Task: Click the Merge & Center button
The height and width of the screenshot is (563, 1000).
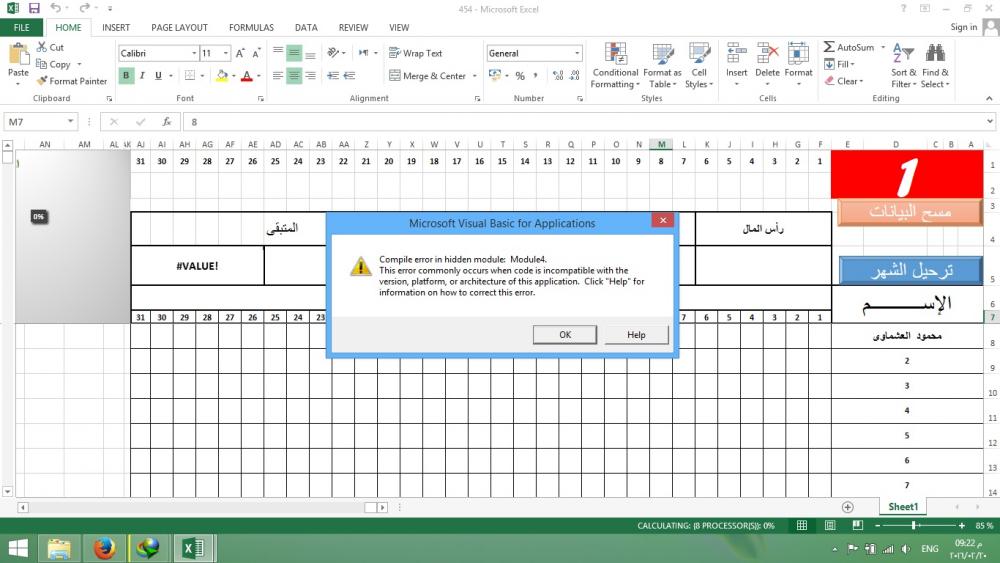Action: [x=428, y=76]
